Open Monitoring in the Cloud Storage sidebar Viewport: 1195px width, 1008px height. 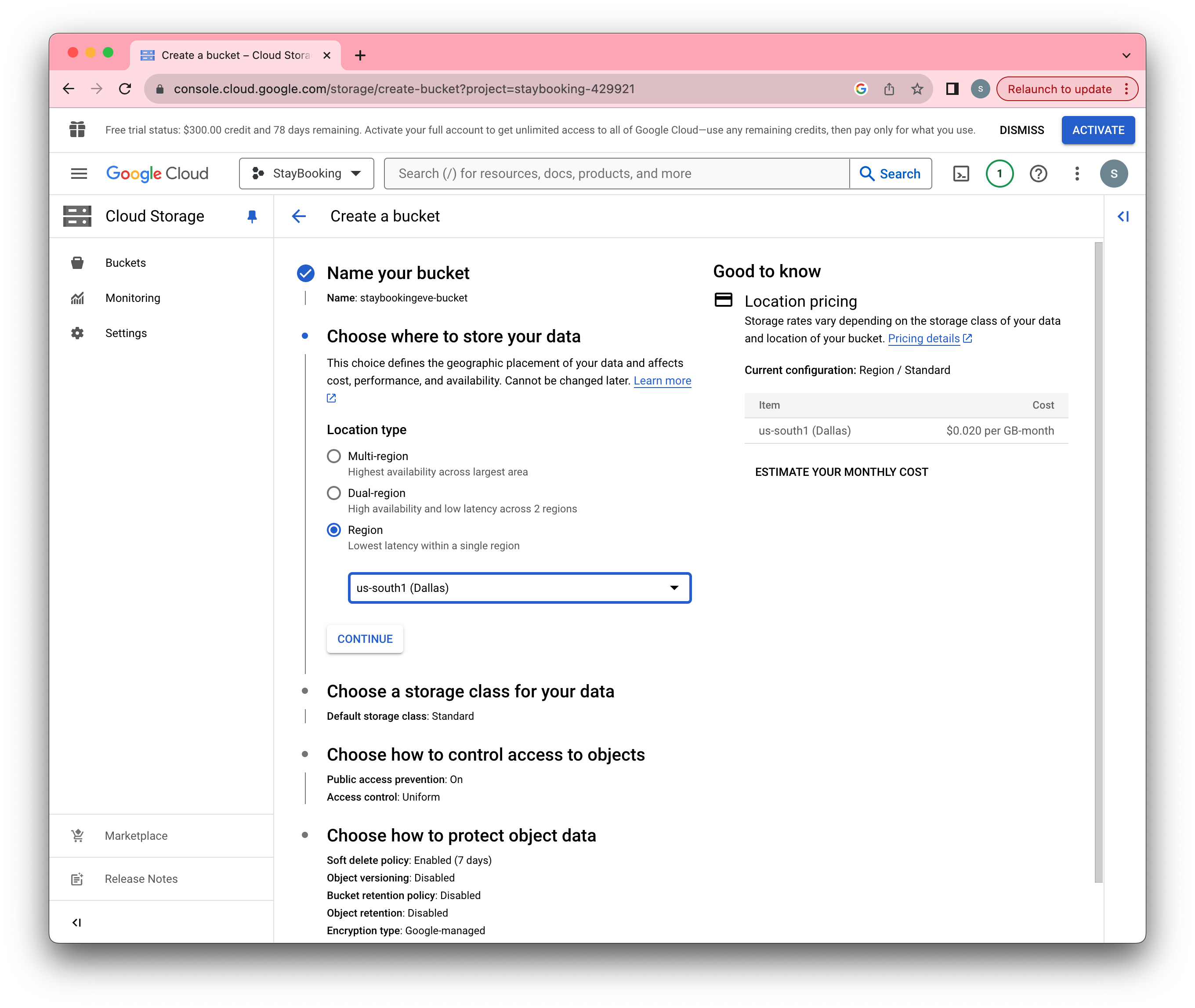(132, 298)
